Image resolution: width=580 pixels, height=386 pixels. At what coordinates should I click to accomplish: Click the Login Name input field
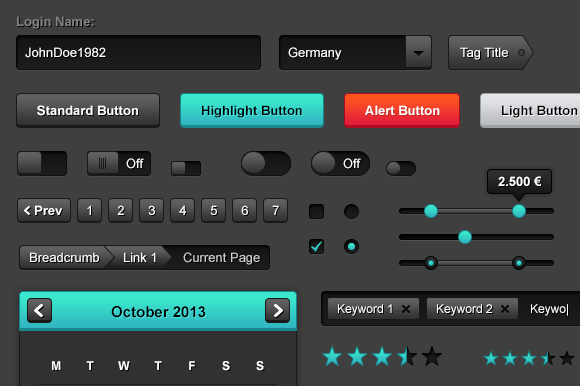[139, 53]
